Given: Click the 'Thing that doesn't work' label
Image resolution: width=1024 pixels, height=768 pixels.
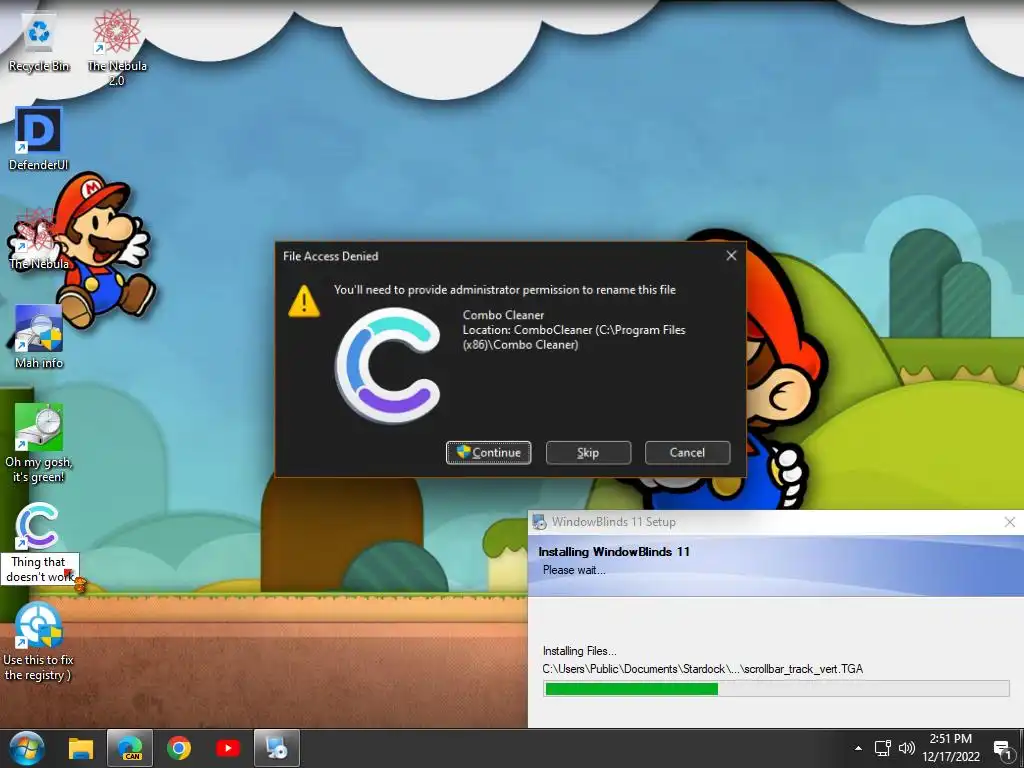Looking at the screenshot, I should tap(40, 569).
